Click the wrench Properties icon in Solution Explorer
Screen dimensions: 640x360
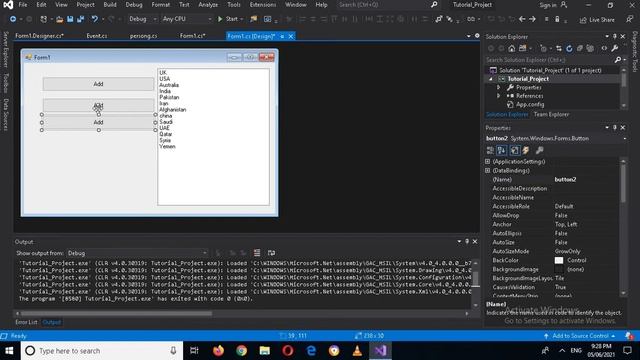[x=615, y=49]
